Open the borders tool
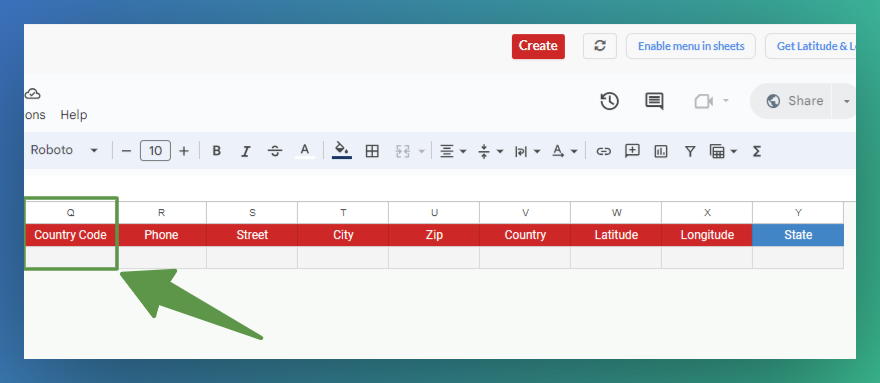 372,151
